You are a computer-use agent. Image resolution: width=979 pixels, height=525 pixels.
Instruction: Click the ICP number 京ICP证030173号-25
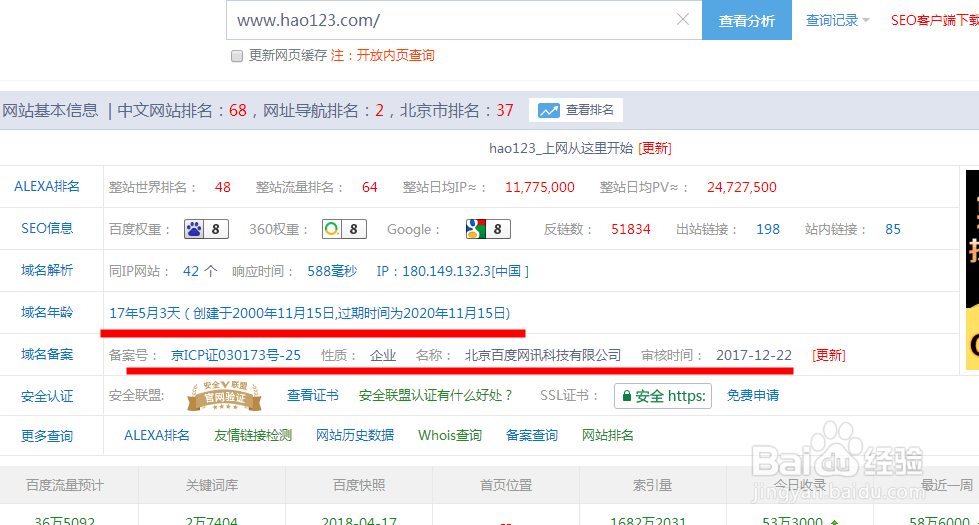[236, 355]
